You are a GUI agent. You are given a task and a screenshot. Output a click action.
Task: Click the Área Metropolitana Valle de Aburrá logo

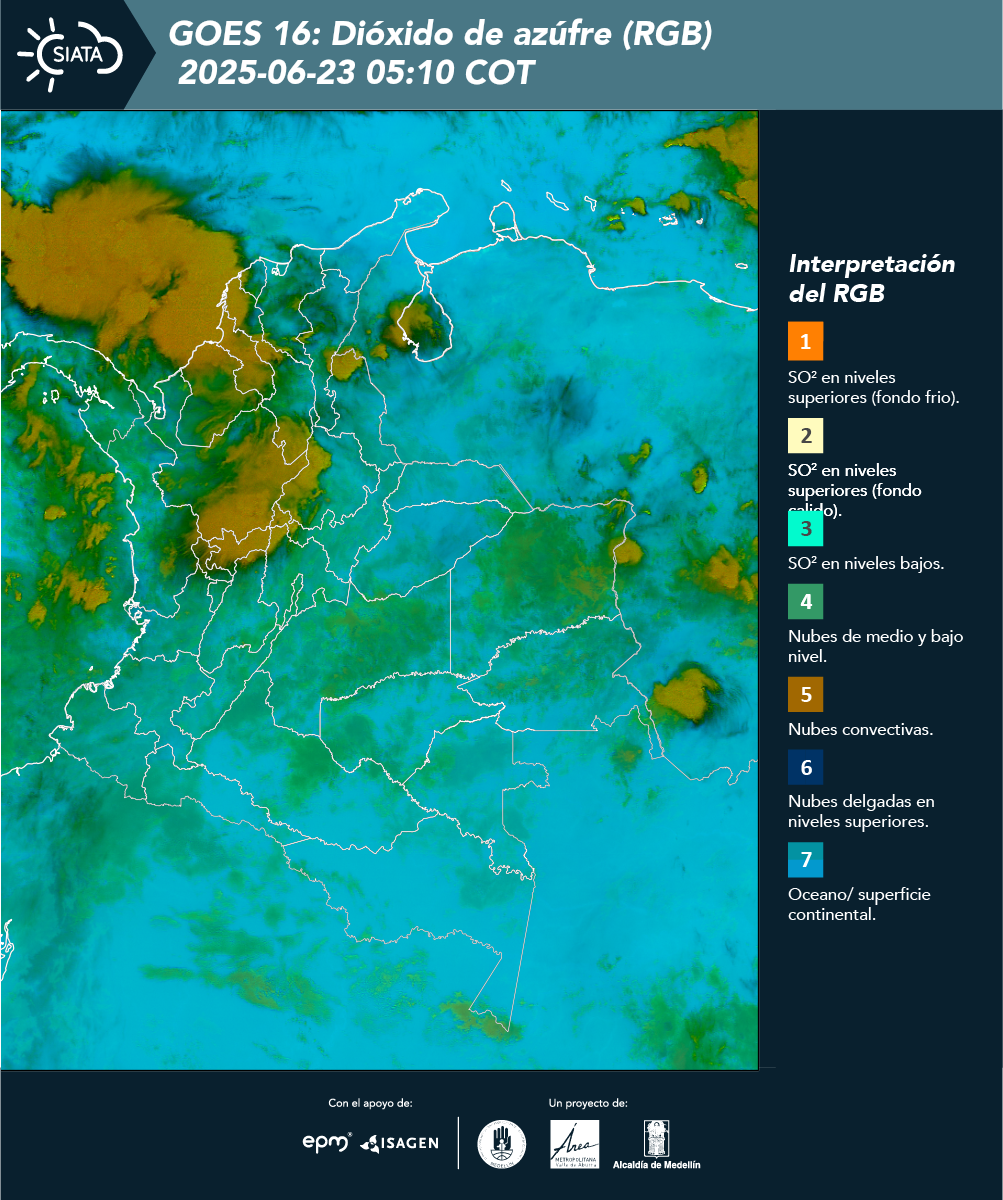(x=575, y=1144)
